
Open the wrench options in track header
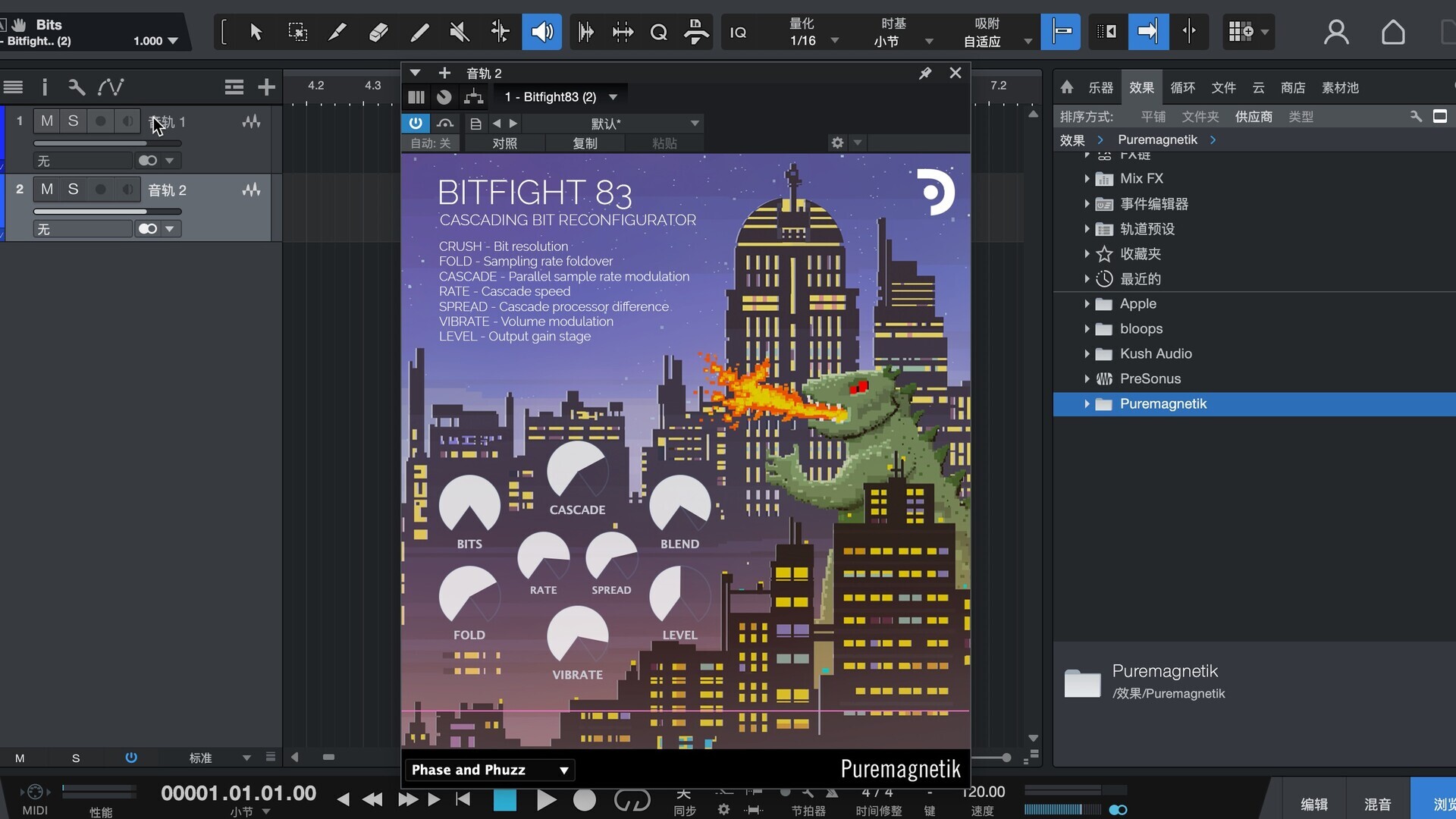click(77, 87)
